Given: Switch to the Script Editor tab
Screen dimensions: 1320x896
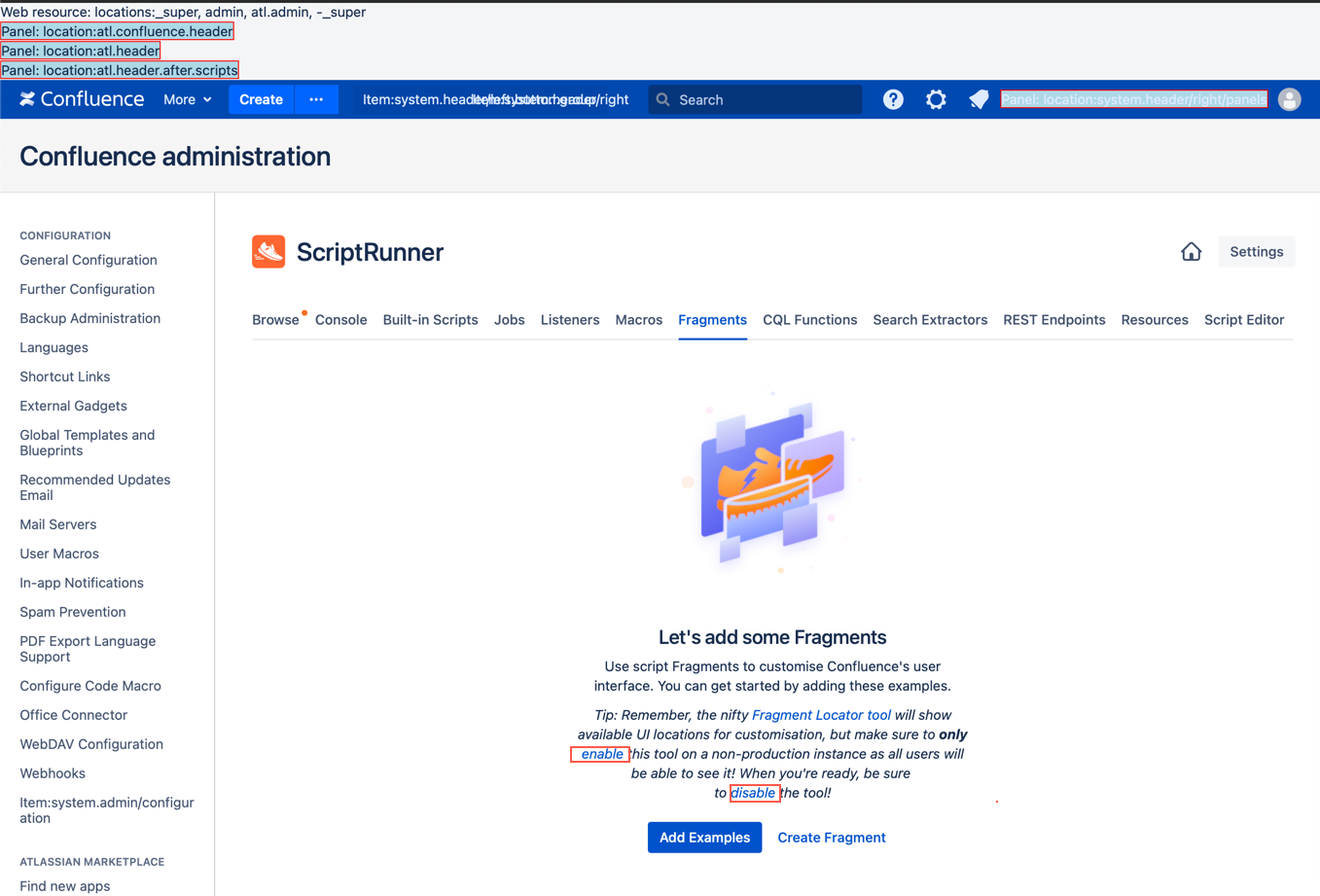Looking at the screenshot, I should click(x=1243, y=320).
